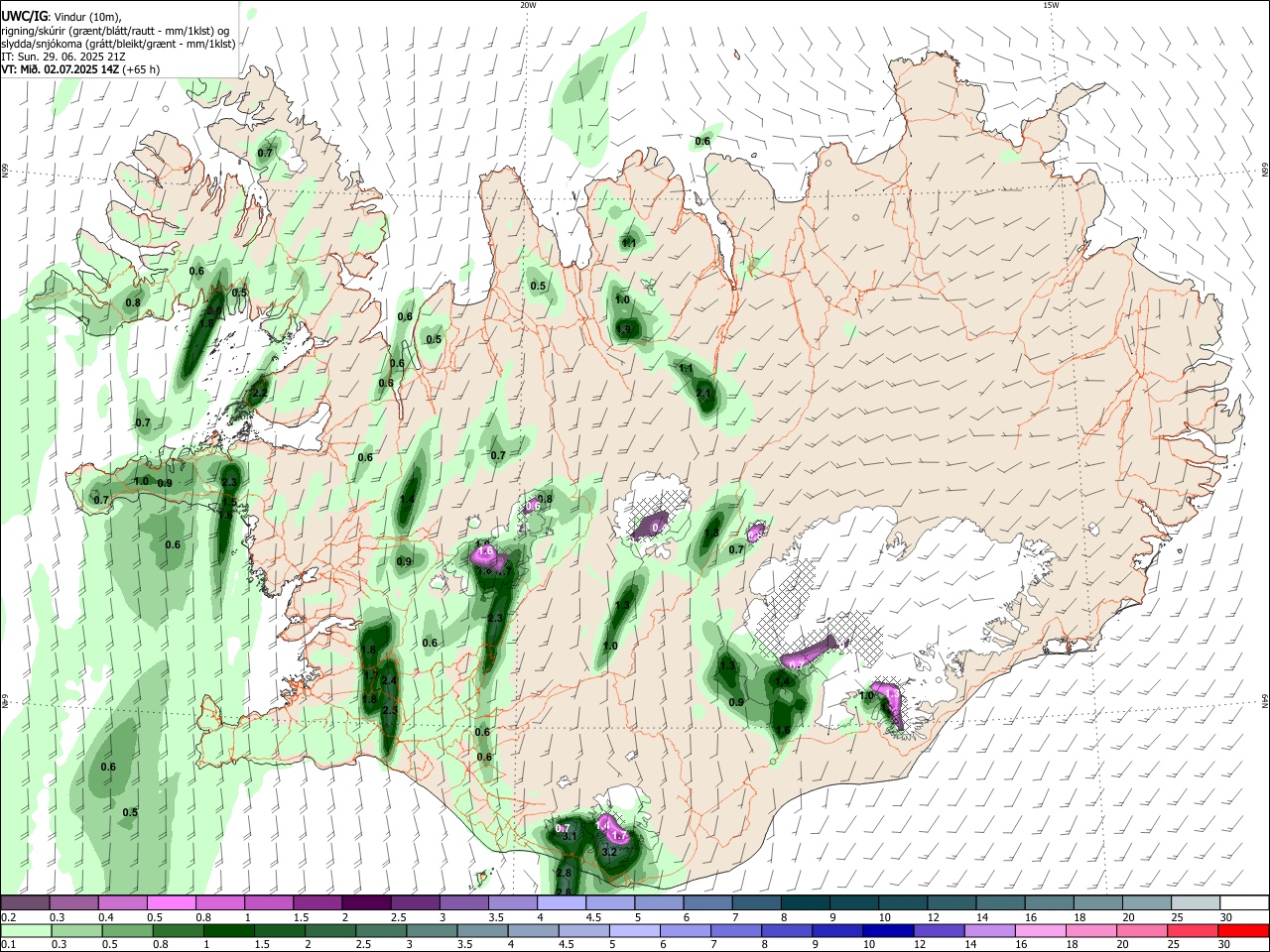Click the '20W' longitude label
This screenshot has height=952, width=1270.
tap(528, 5)
